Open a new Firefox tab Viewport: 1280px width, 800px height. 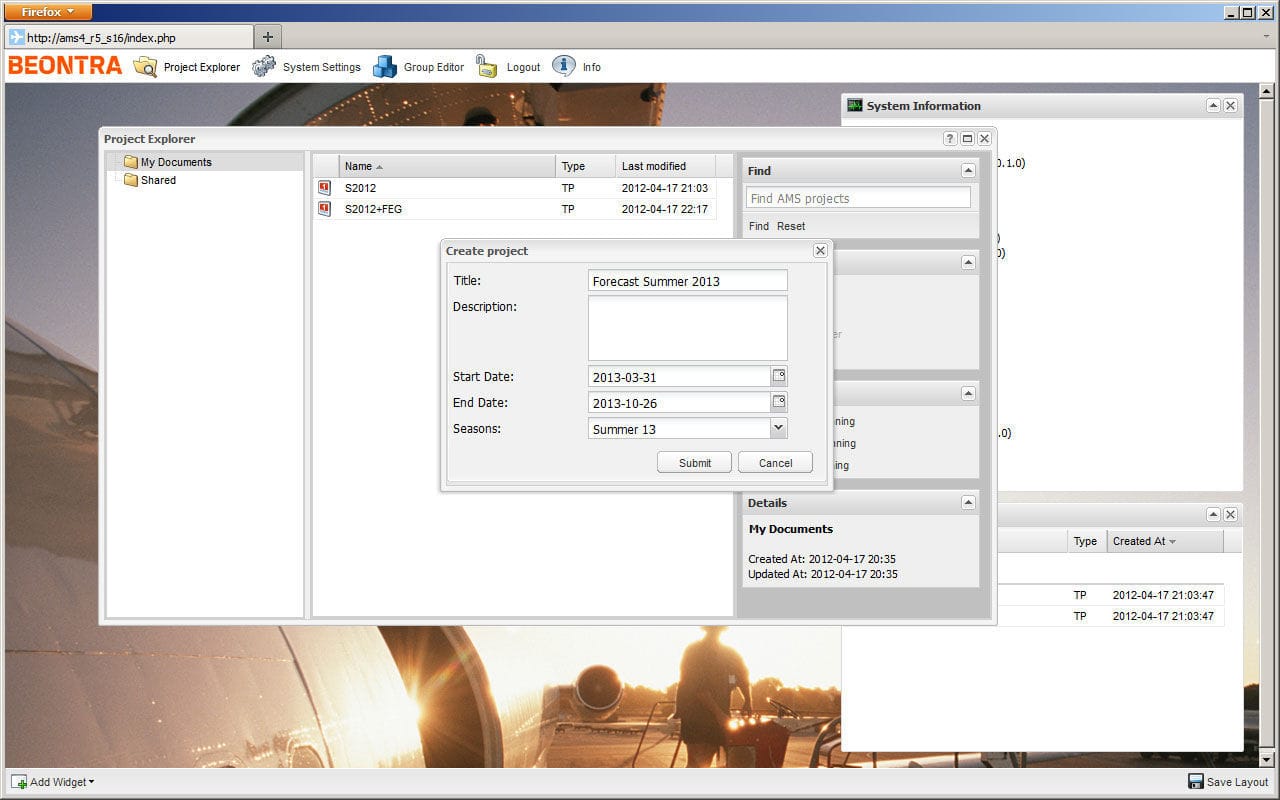click(x=267, y=37)
